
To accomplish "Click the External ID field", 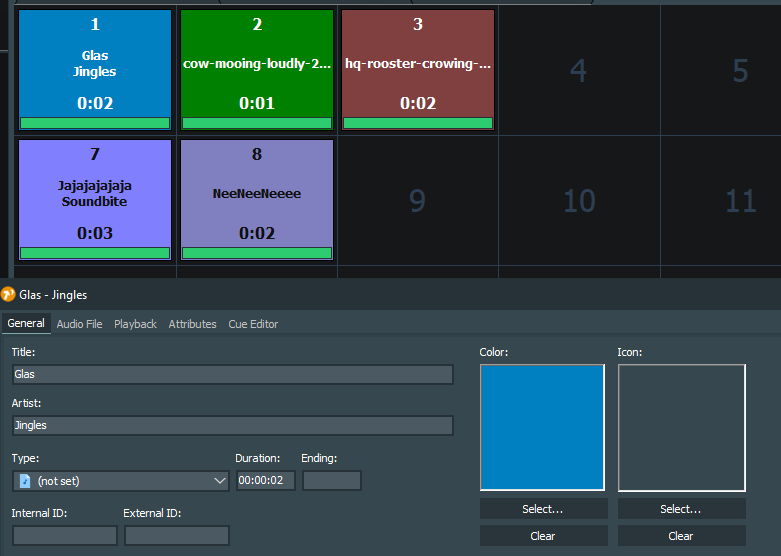I will click(177, 536).
